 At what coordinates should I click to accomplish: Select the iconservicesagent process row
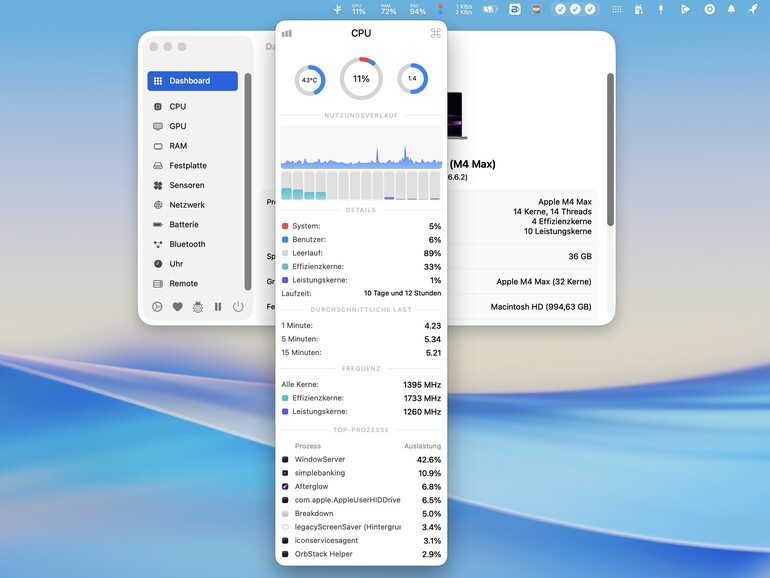pos(361,541)
